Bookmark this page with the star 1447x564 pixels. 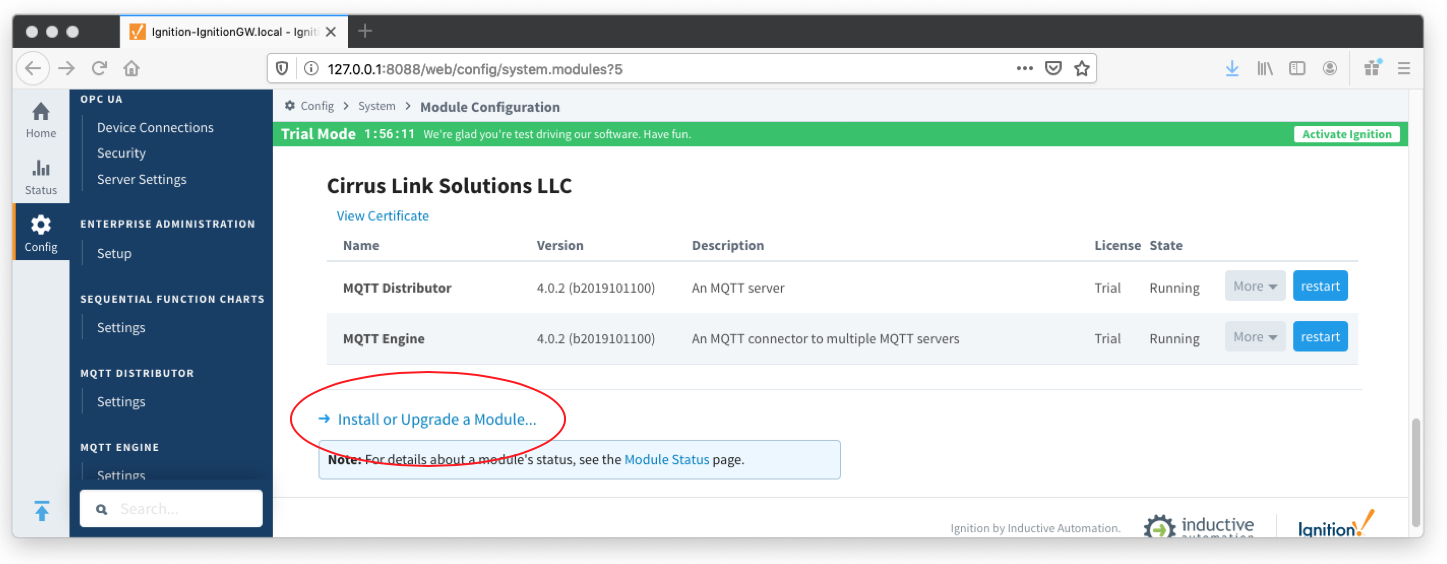[x=1081, y=68]
